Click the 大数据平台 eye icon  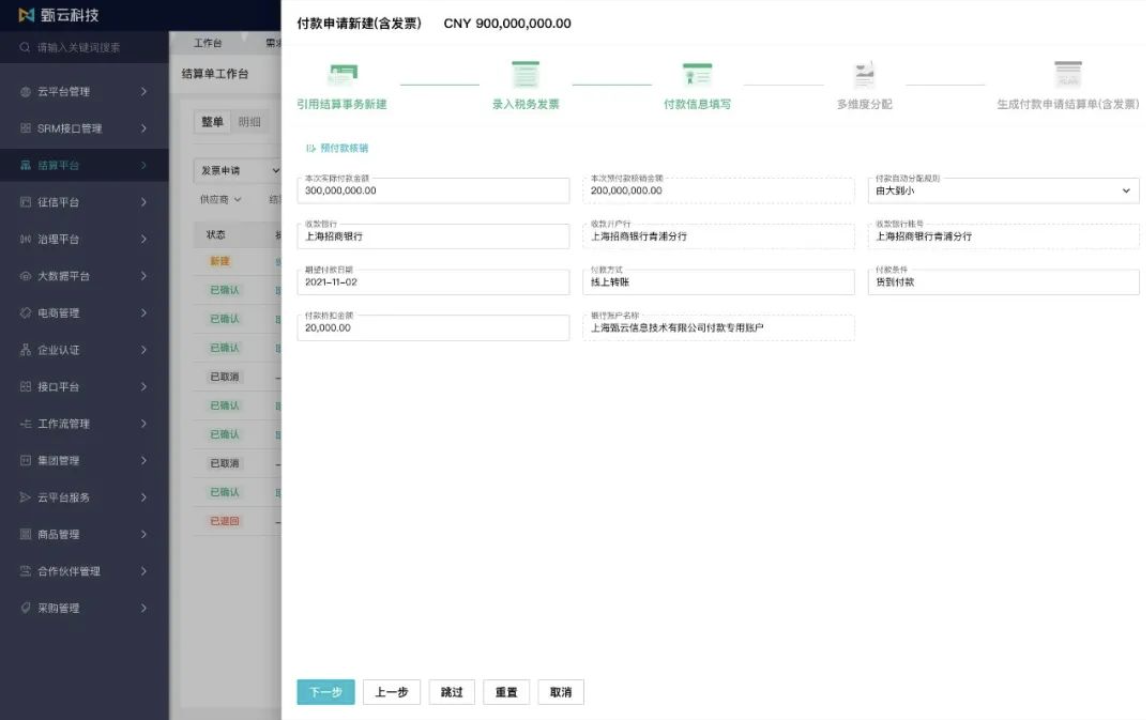click(x=26, y=276)
